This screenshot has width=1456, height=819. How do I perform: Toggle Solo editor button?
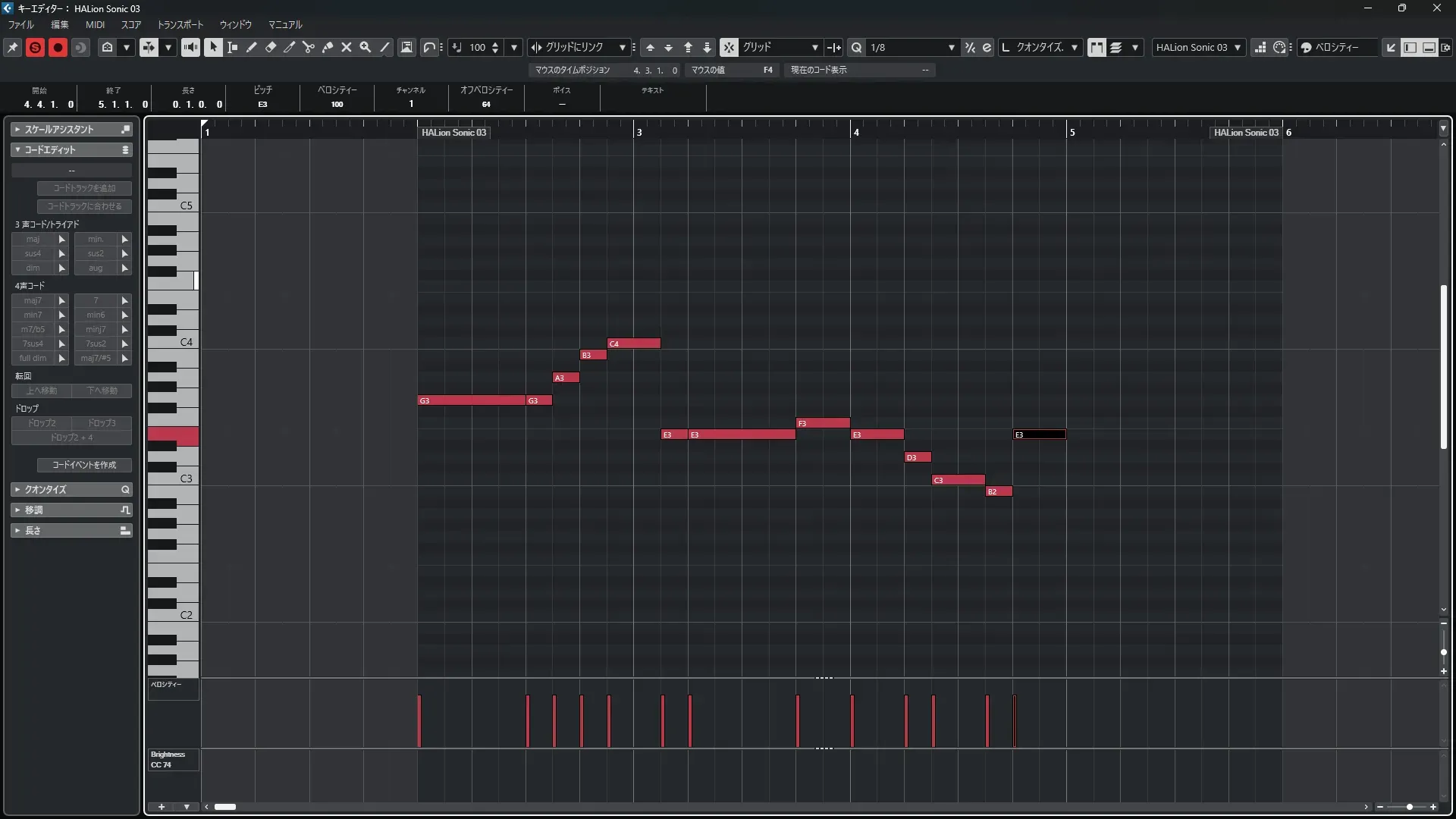(x=35, y=47)
